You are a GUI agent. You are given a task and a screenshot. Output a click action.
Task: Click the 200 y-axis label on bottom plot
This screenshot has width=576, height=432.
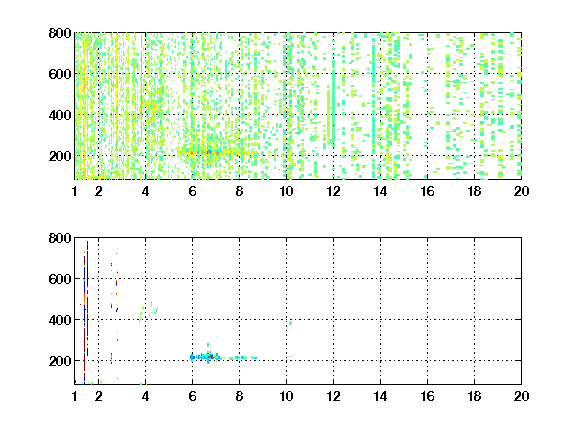click(x=60, y=361)
